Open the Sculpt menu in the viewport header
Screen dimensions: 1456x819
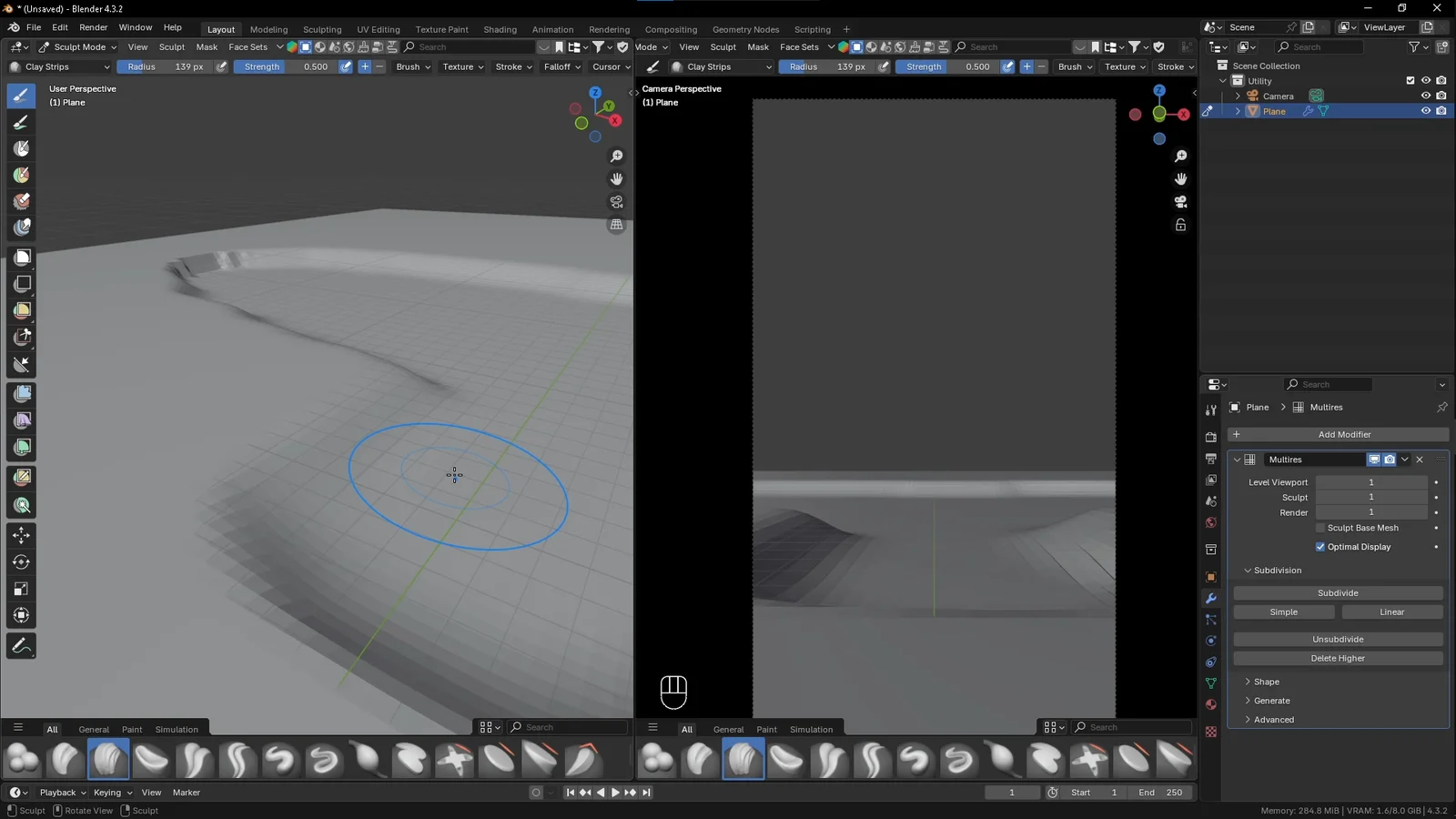[x=172, y=46]
